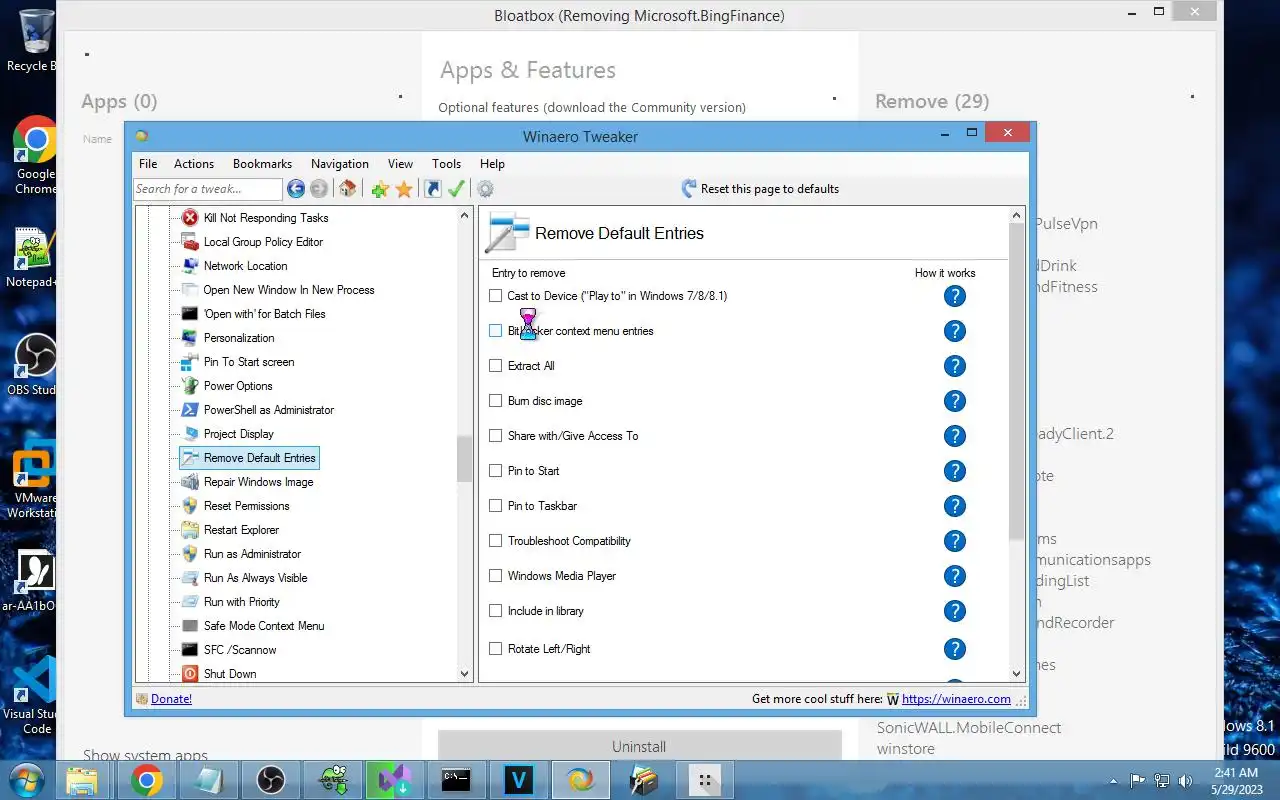Open the Help menu
Image resolution: width=1280 pixels, height=800 pixels.
(492, 164)
